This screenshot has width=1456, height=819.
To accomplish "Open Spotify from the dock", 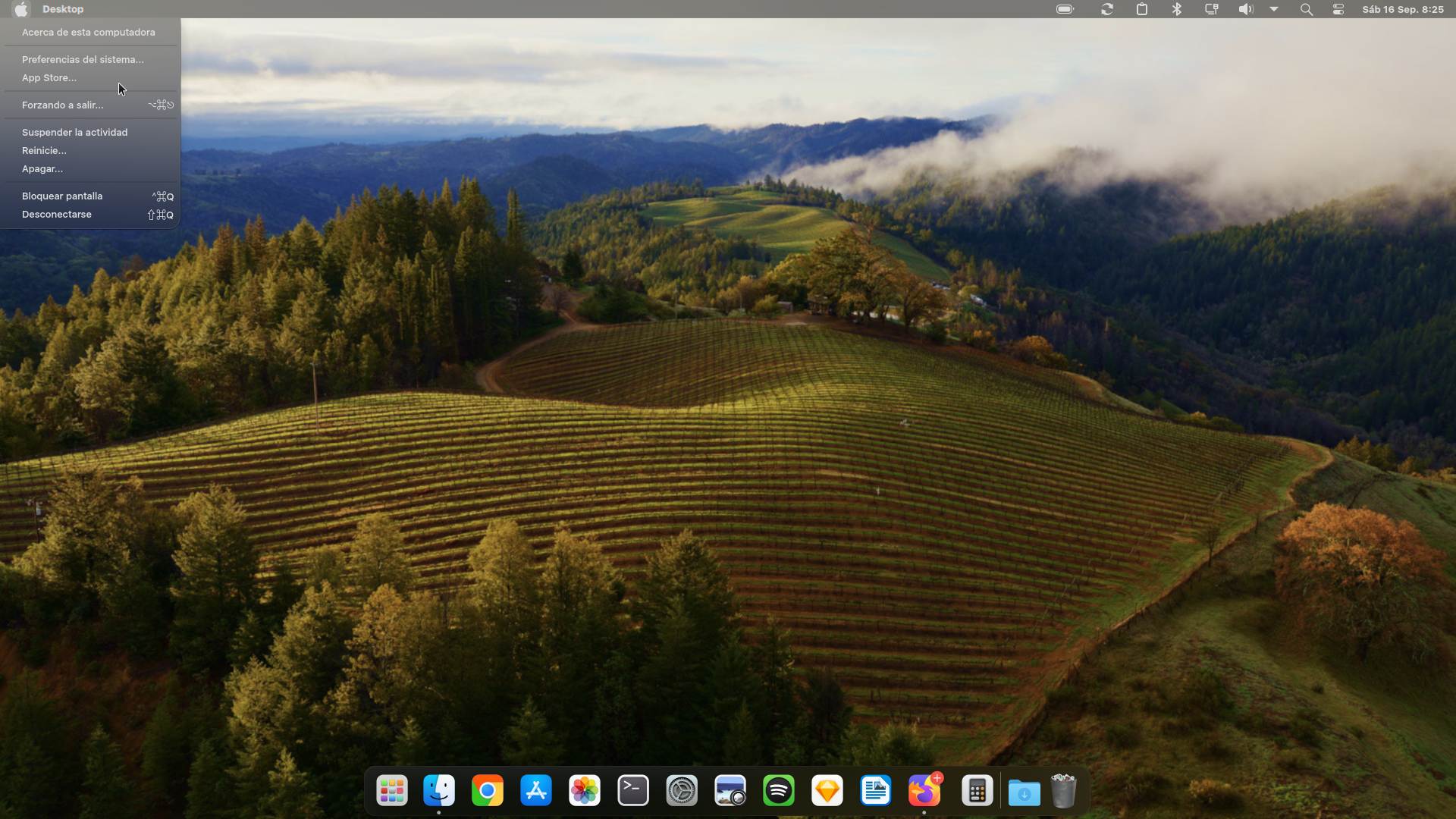I will coord(779,791).
